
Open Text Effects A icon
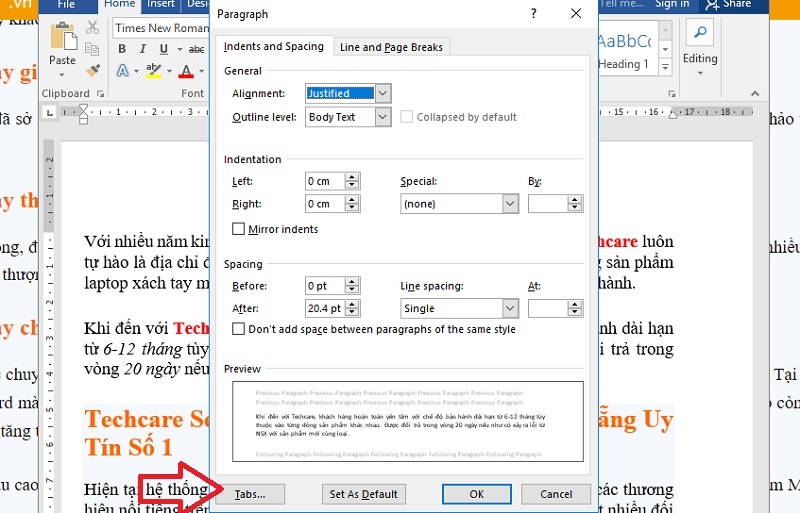click(122, 70)
